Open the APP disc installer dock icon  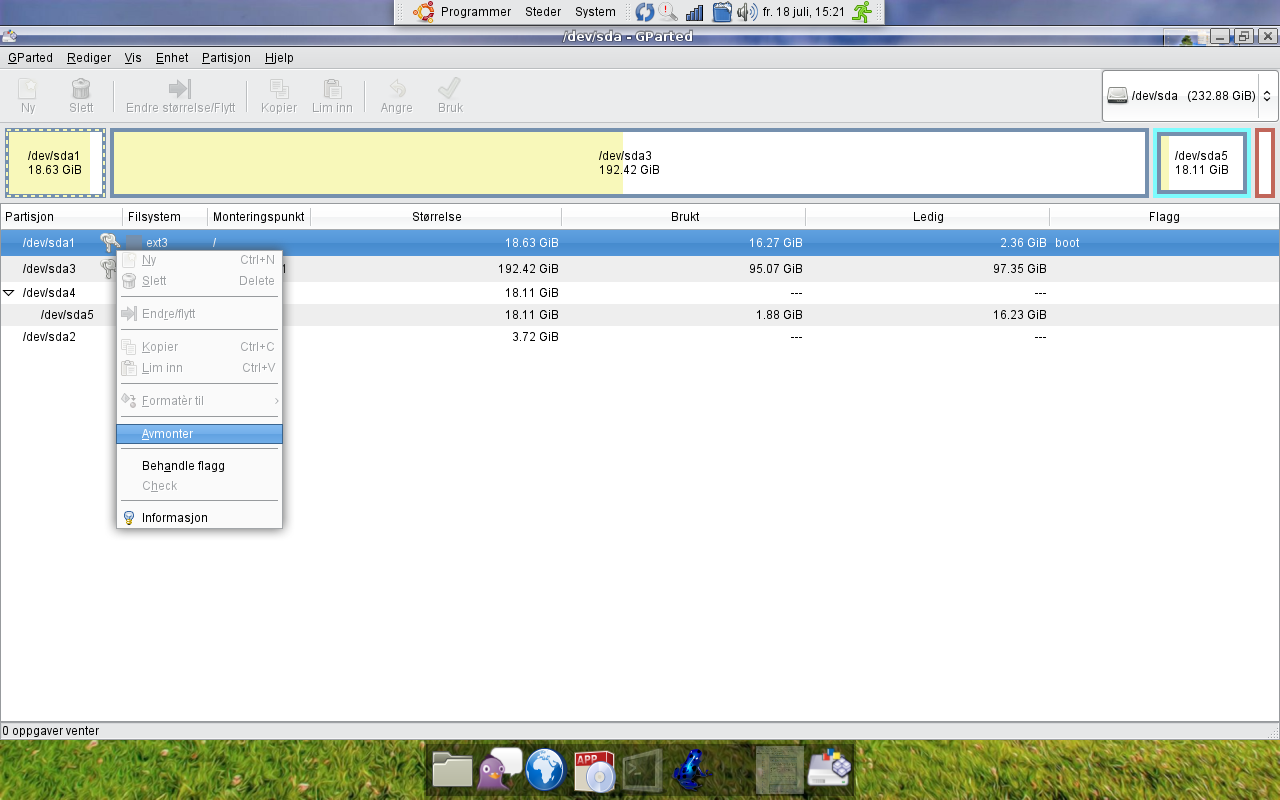(x=592, y=771)
